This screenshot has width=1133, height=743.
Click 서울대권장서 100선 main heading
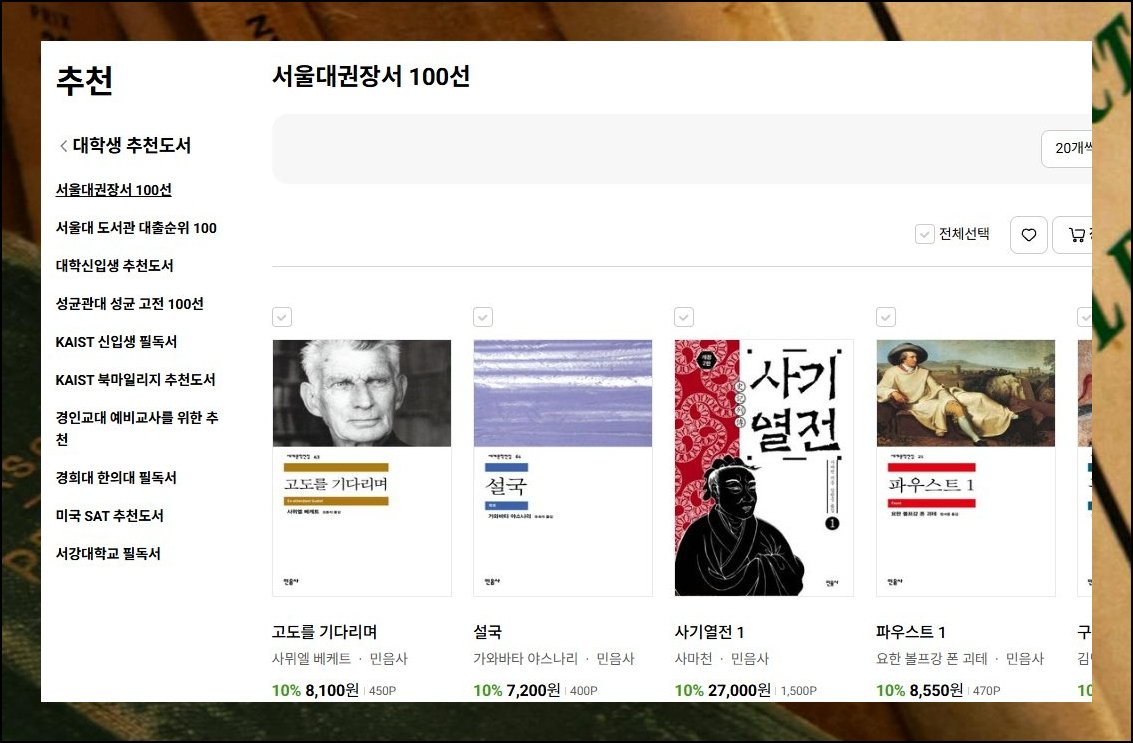[x=371, y=76]
